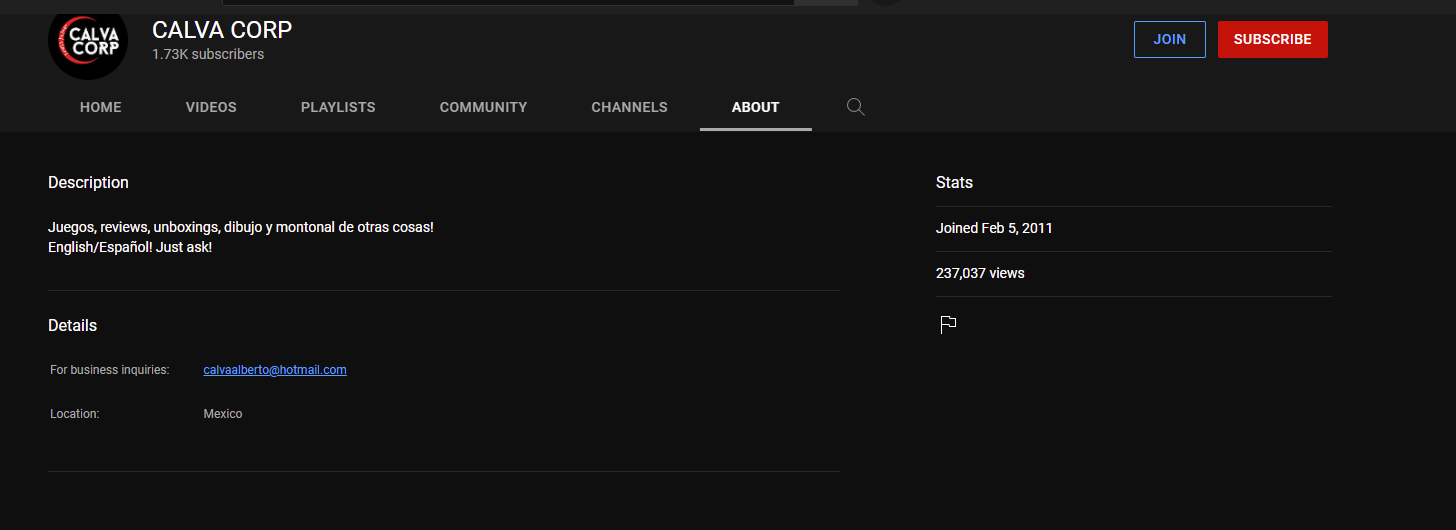The image size is (1456, 530).
Task: Click the Description heading
Action: click(x=88, y=183)
